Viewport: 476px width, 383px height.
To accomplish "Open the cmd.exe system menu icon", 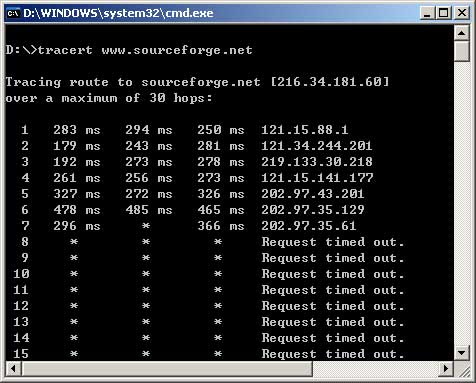I will pyautogui.click(x=13, y=13).
